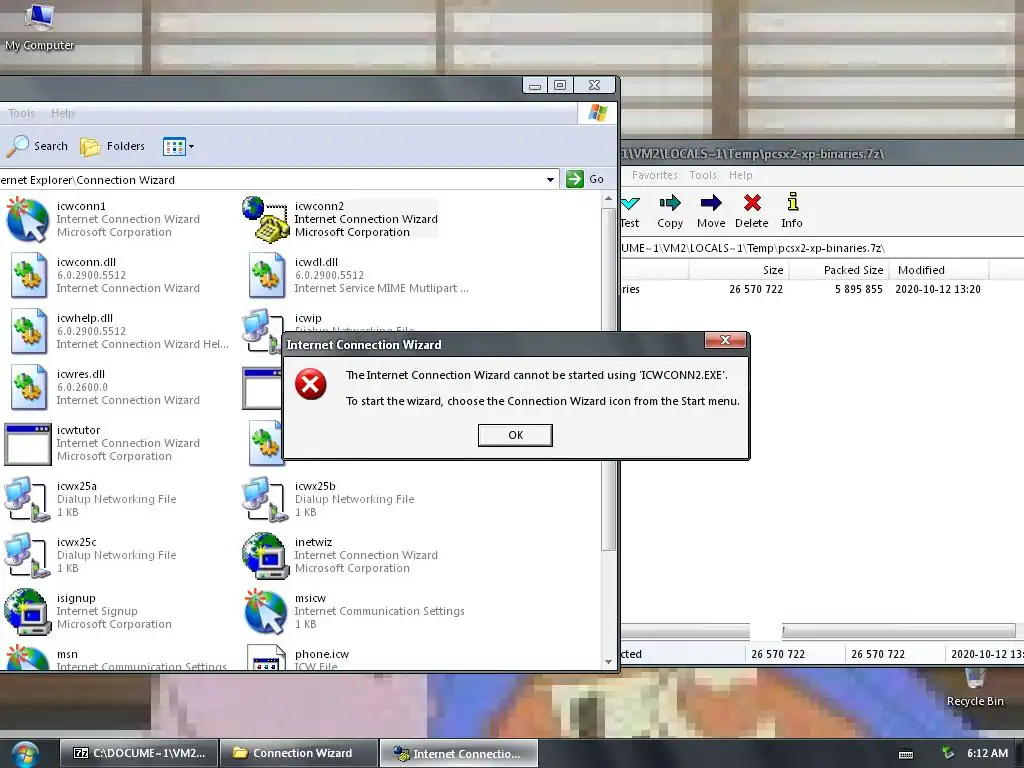
Task: Select the icwx25b dialup file icon
Action: click(x=265, y=499)
